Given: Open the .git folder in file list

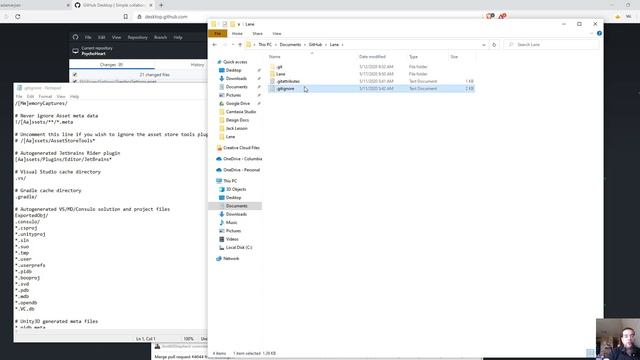Looking at the screenshot, I should [280, 67].
